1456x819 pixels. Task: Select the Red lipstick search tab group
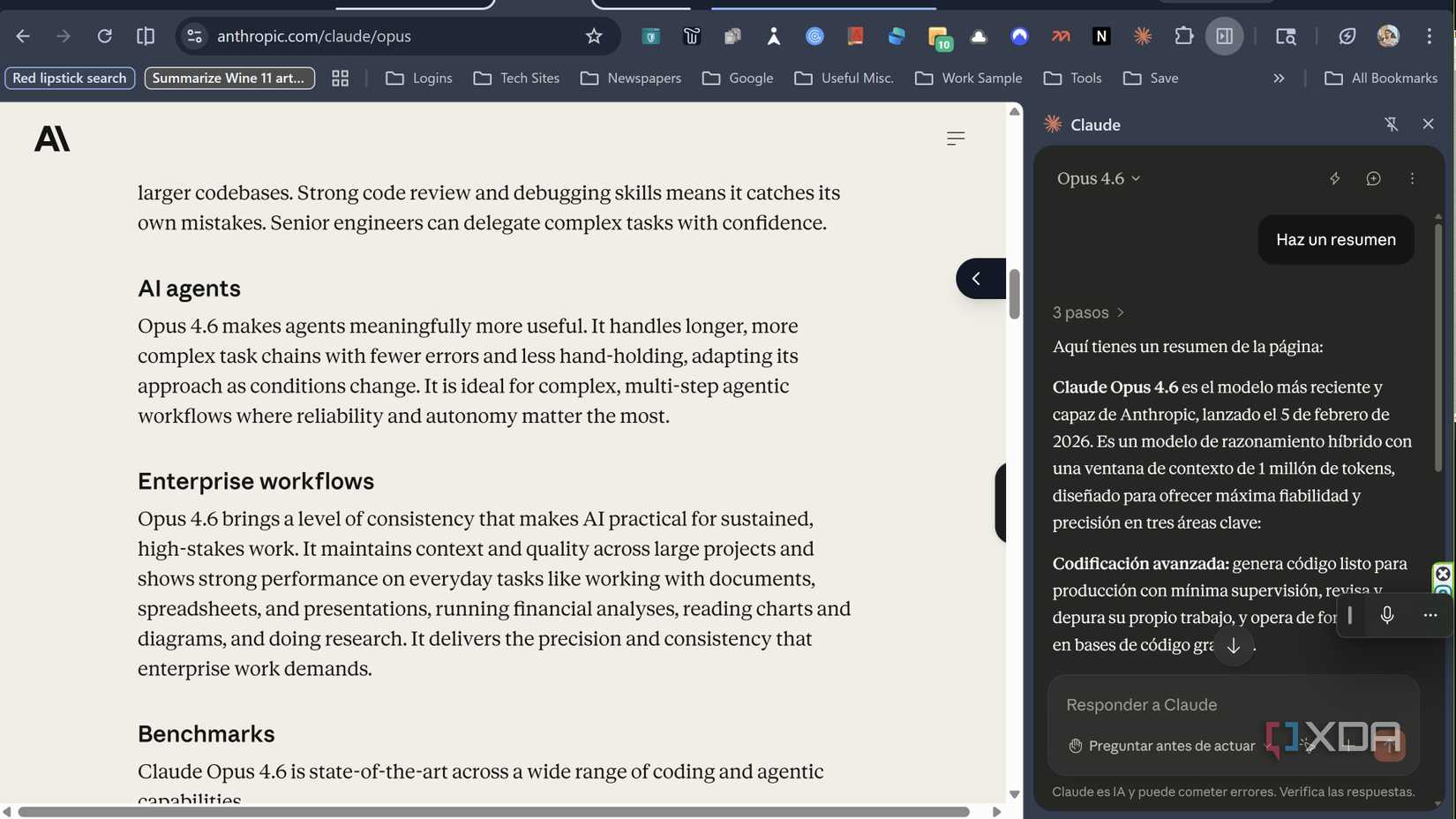[x=70, y=78]
